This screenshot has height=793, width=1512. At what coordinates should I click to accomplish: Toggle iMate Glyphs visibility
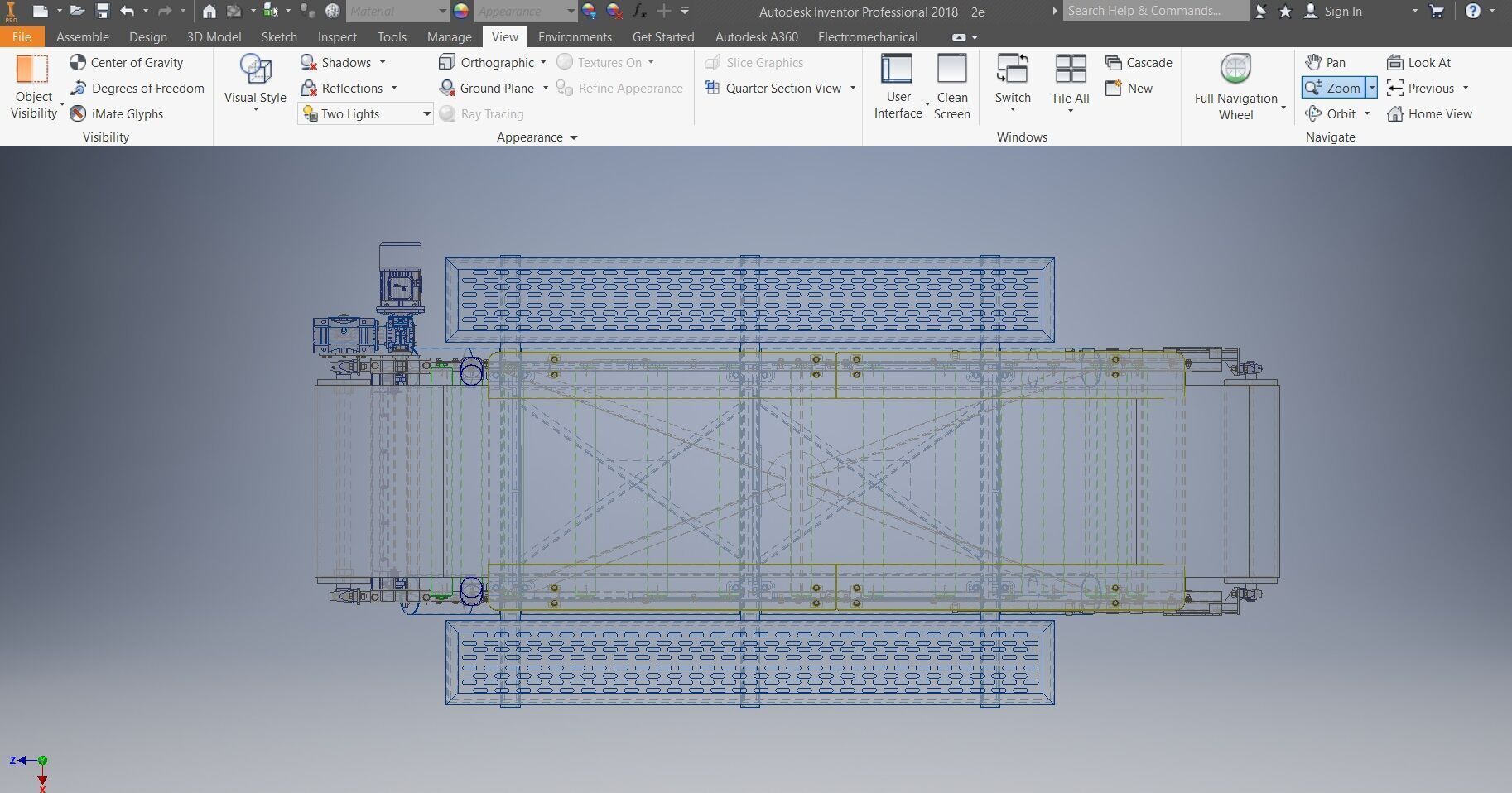pos(117,113)
